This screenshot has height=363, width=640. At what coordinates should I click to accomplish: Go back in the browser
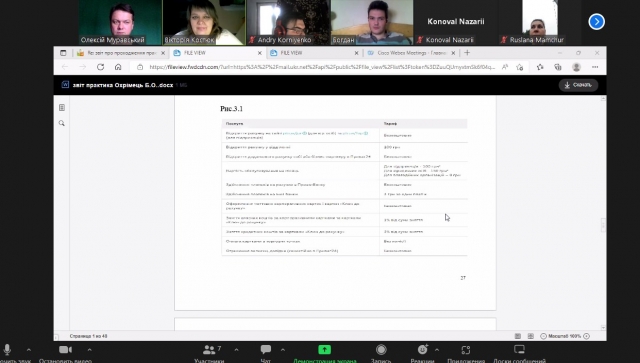point(64,67)
